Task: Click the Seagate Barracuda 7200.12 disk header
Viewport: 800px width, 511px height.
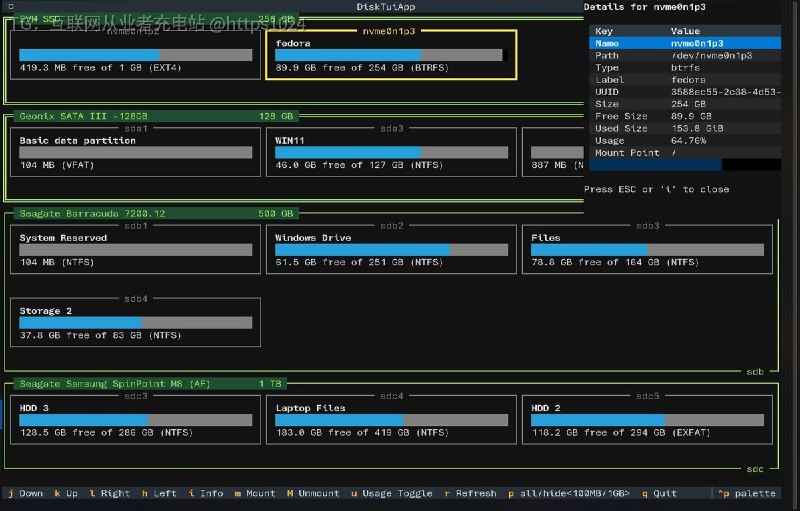Action: coord(156,213)
